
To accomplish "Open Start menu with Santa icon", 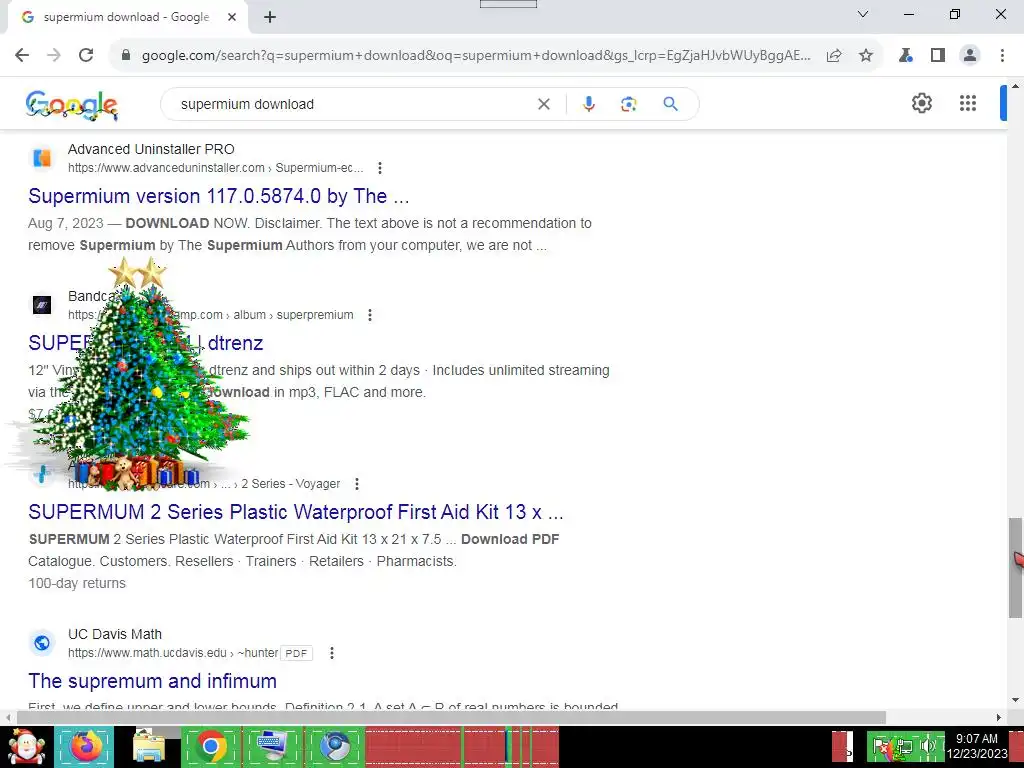I will tap(26, 747).
